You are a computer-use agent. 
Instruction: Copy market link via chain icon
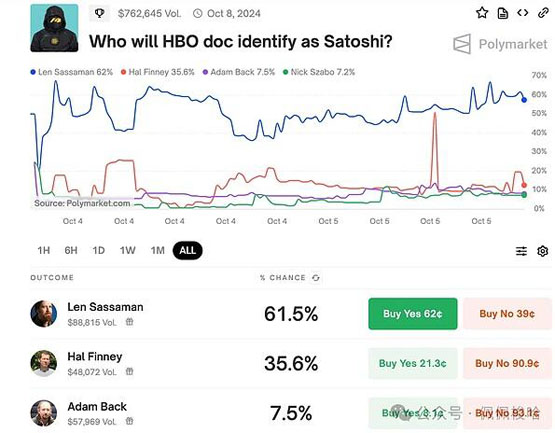coord(543,13)
